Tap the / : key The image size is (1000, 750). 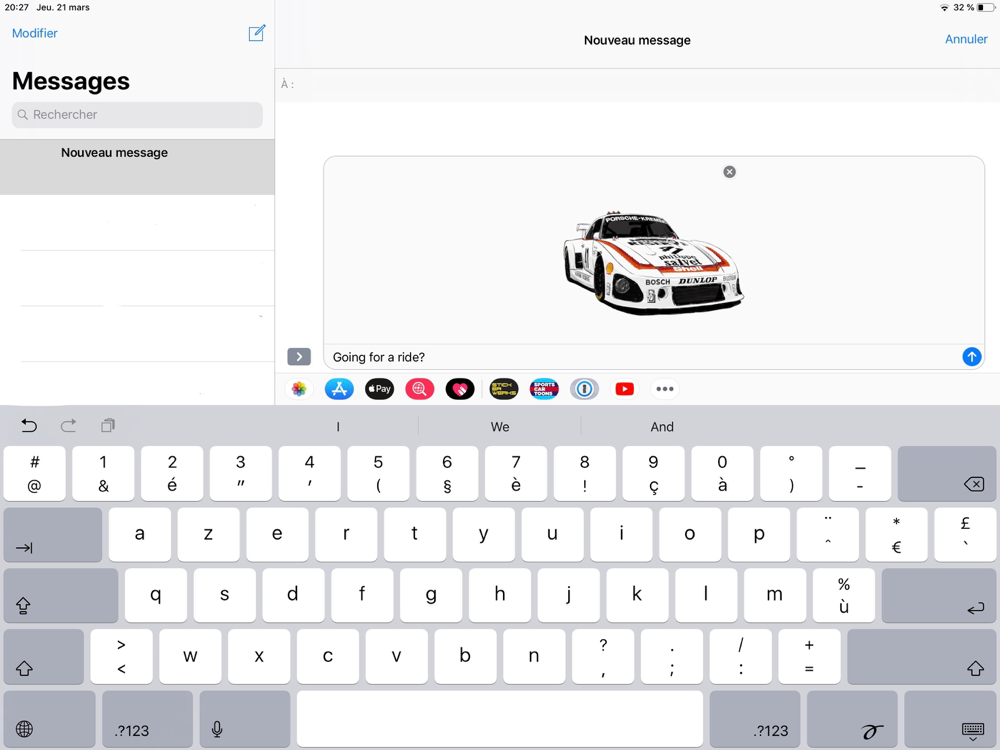(740, 656)
